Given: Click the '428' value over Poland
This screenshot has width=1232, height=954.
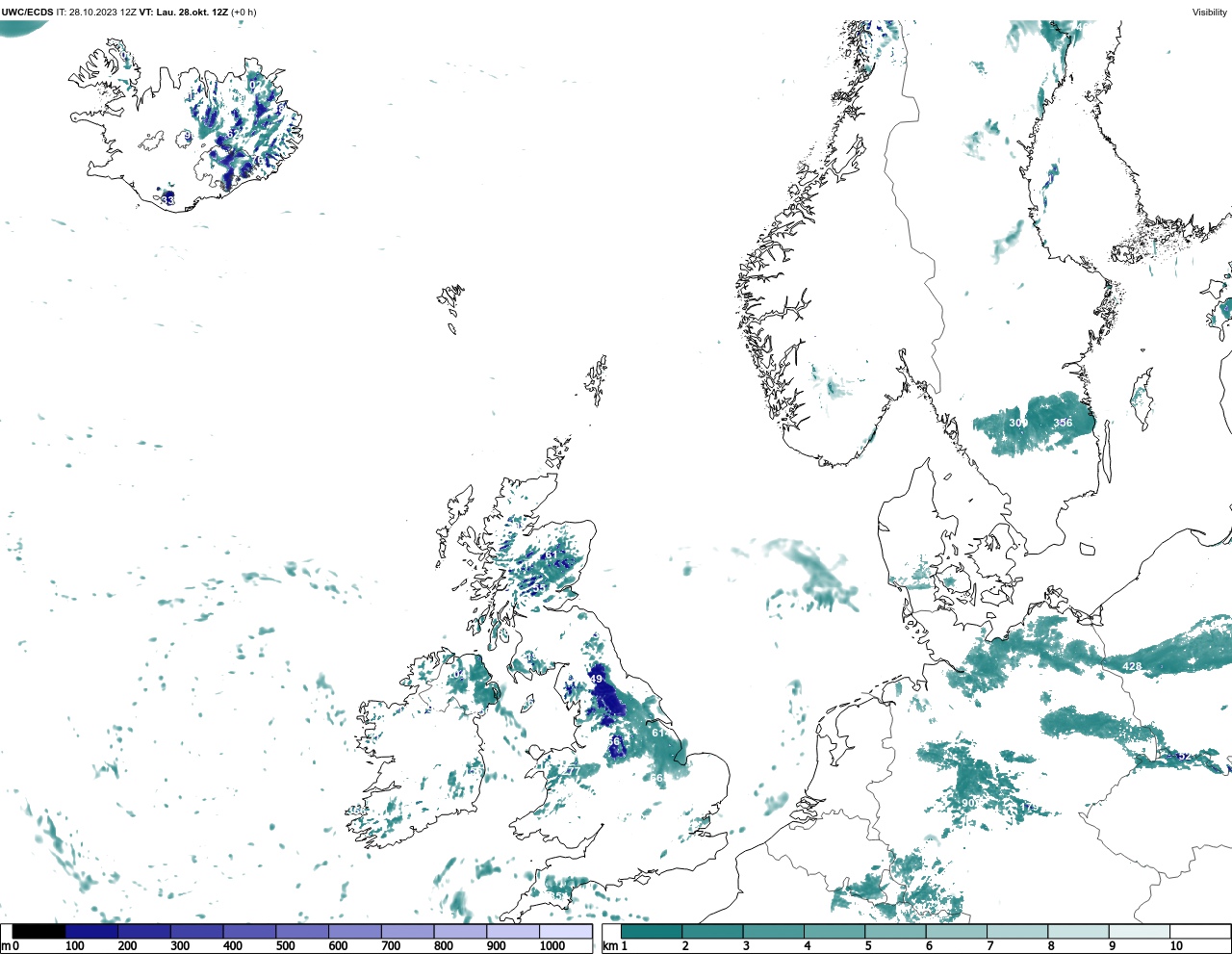Looking at the screenshot, I should tap(1132, 666).
